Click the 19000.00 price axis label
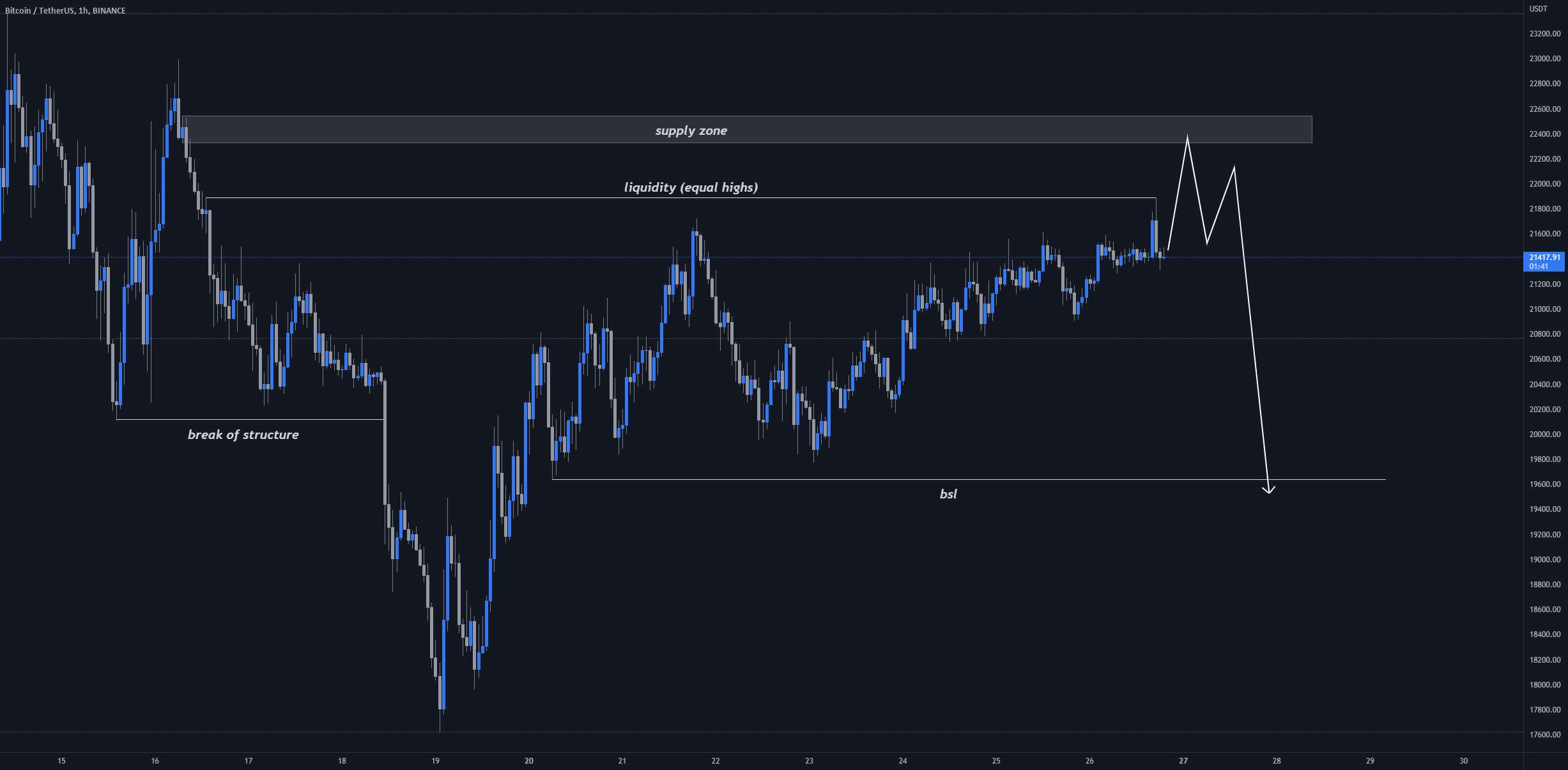This screenshot has height=770, width=1568. (x=1545, y=560)
